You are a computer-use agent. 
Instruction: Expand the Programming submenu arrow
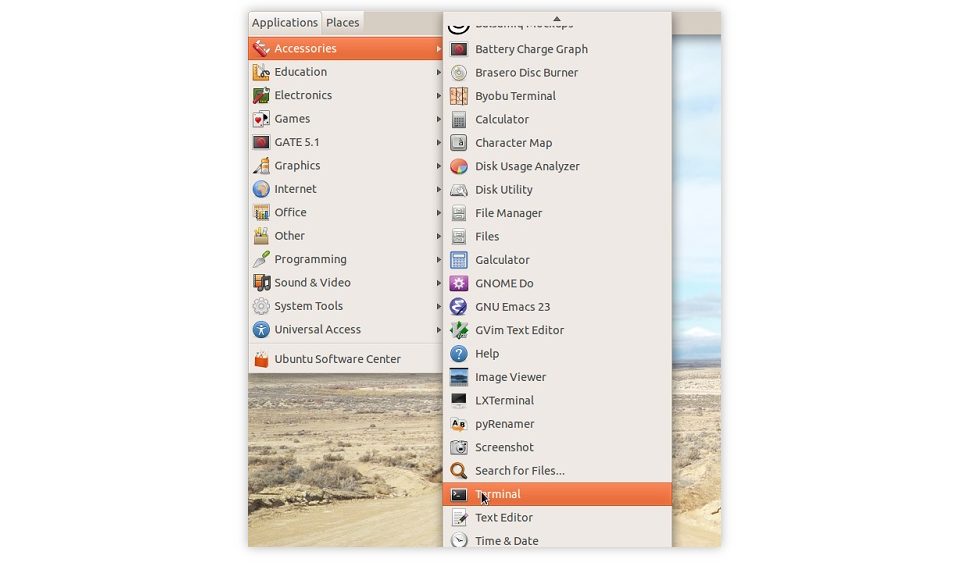438,259
